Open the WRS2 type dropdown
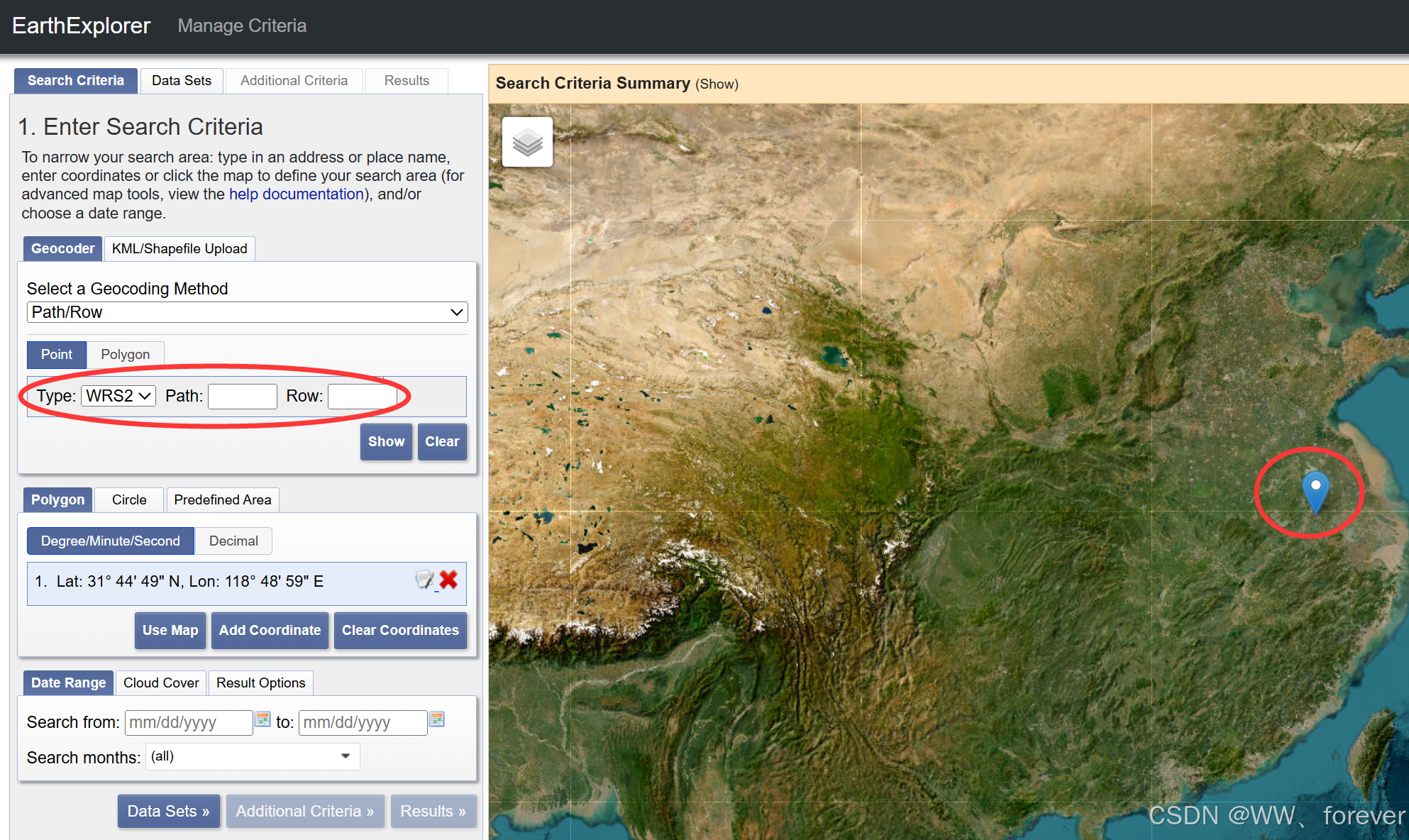This screenshot has height=840, width=1409. pyautogui.click(x=118, y=396)
